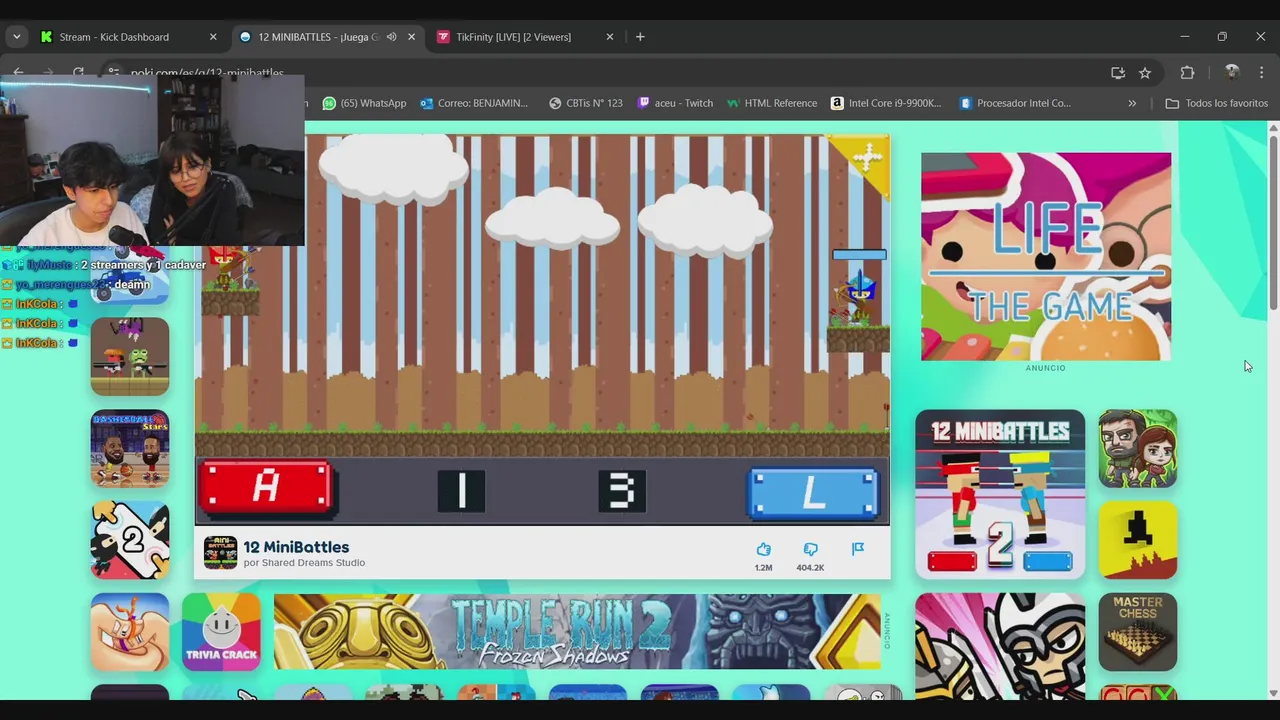Open Basketball Stars game thumbnail
Screen dimensions: 1280x720
[130, 448]
